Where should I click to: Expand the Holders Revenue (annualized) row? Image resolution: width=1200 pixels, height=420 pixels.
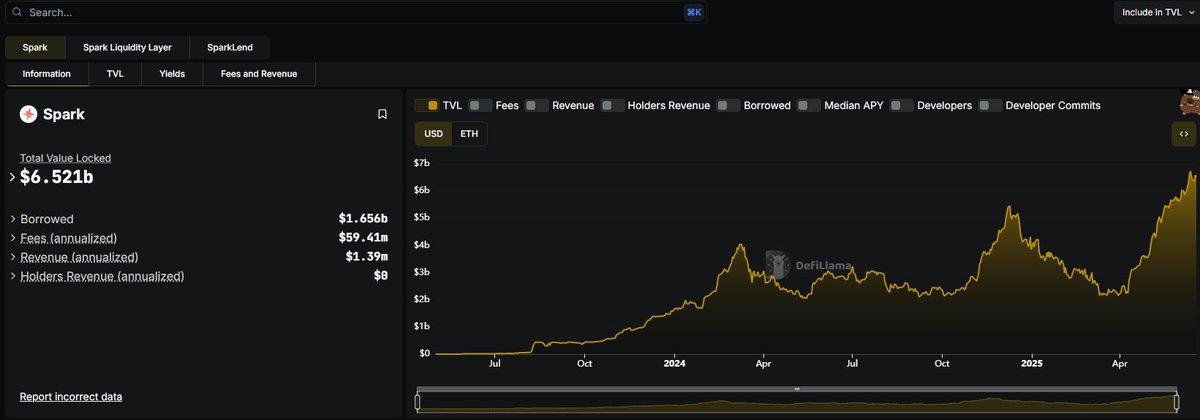(x=12, y=276)
